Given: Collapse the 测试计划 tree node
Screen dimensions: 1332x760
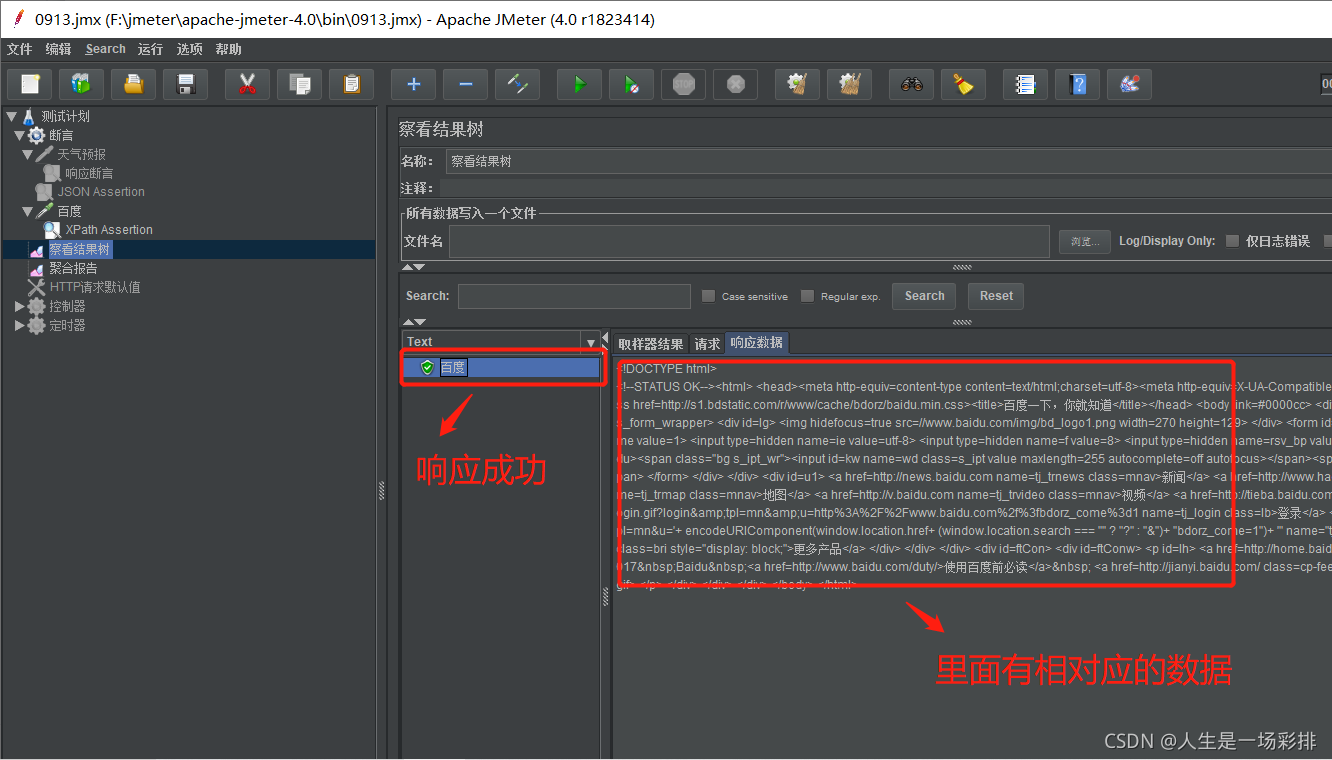Looking at the screenshot, I should [x=11, y=116].
